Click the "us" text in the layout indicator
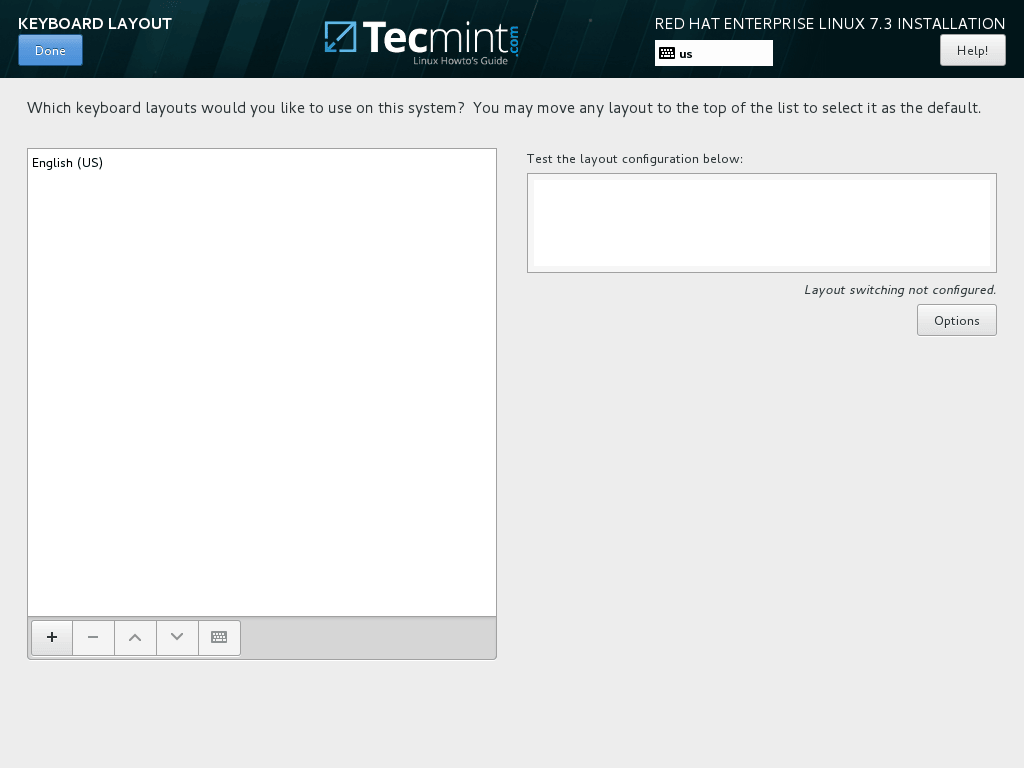This screenshot has width=1024, height=768. point(686,54)
